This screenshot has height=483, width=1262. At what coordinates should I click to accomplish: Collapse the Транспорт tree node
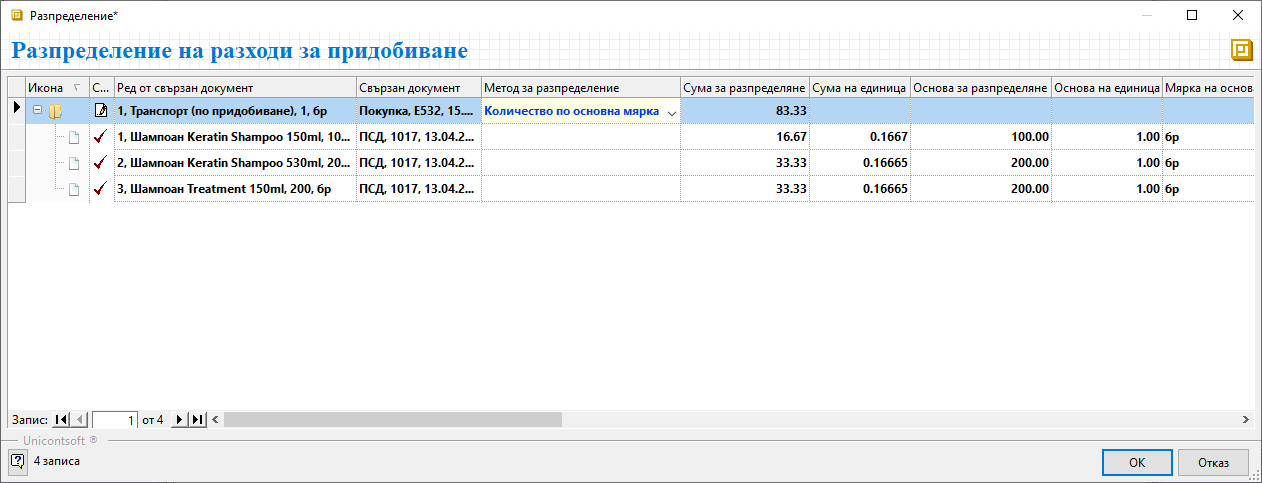37,111
